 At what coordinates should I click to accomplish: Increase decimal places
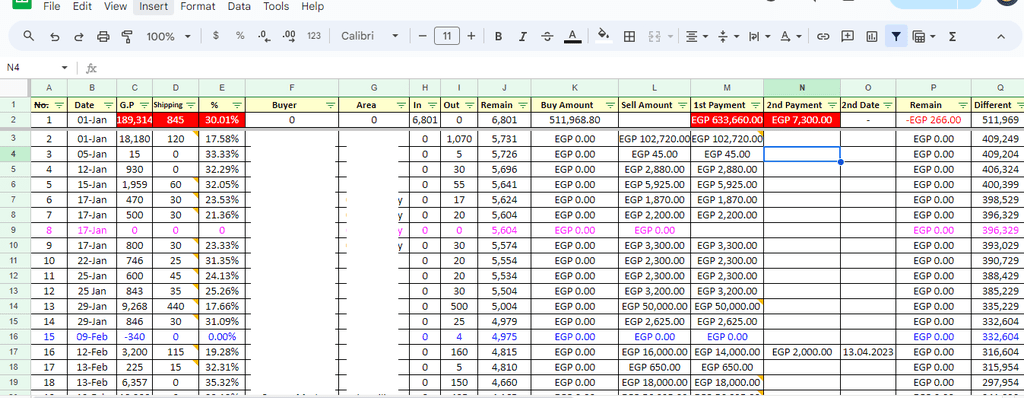coord(289,37)
